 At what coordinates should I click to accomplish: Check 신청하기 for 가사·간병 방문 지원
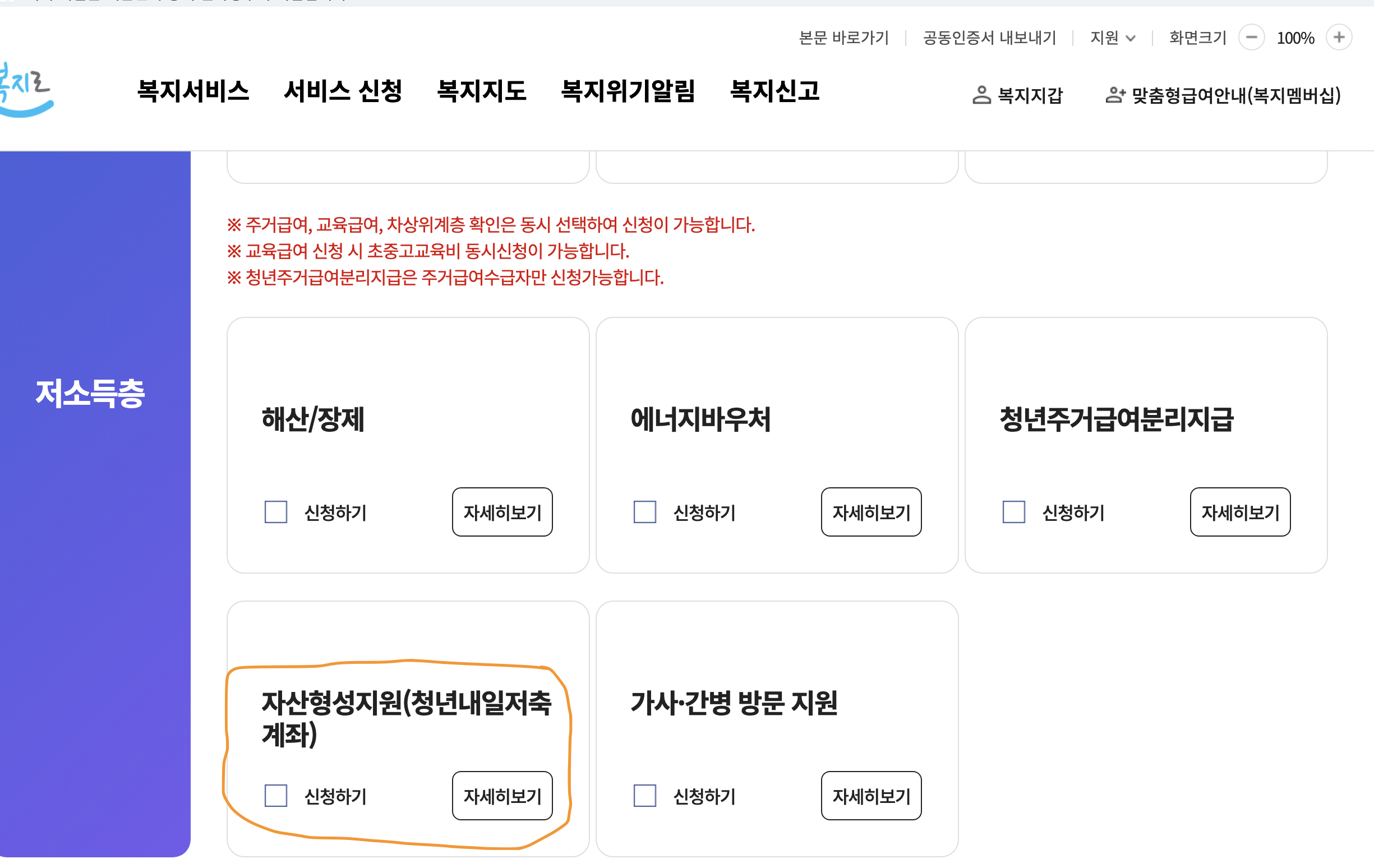pos(645,796)
